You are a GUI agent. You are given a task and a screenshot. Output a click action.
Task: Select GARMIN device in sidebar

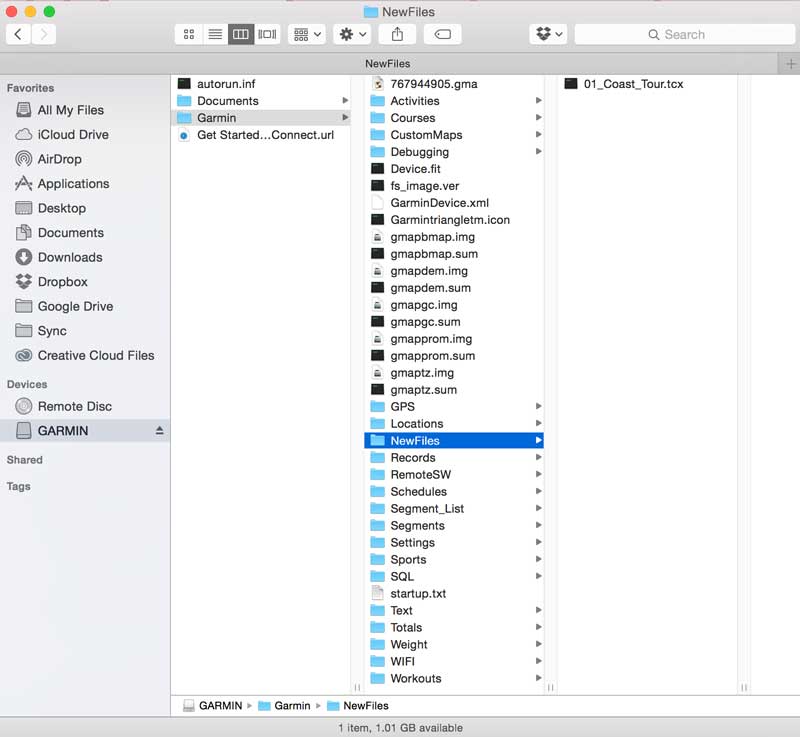85,430
